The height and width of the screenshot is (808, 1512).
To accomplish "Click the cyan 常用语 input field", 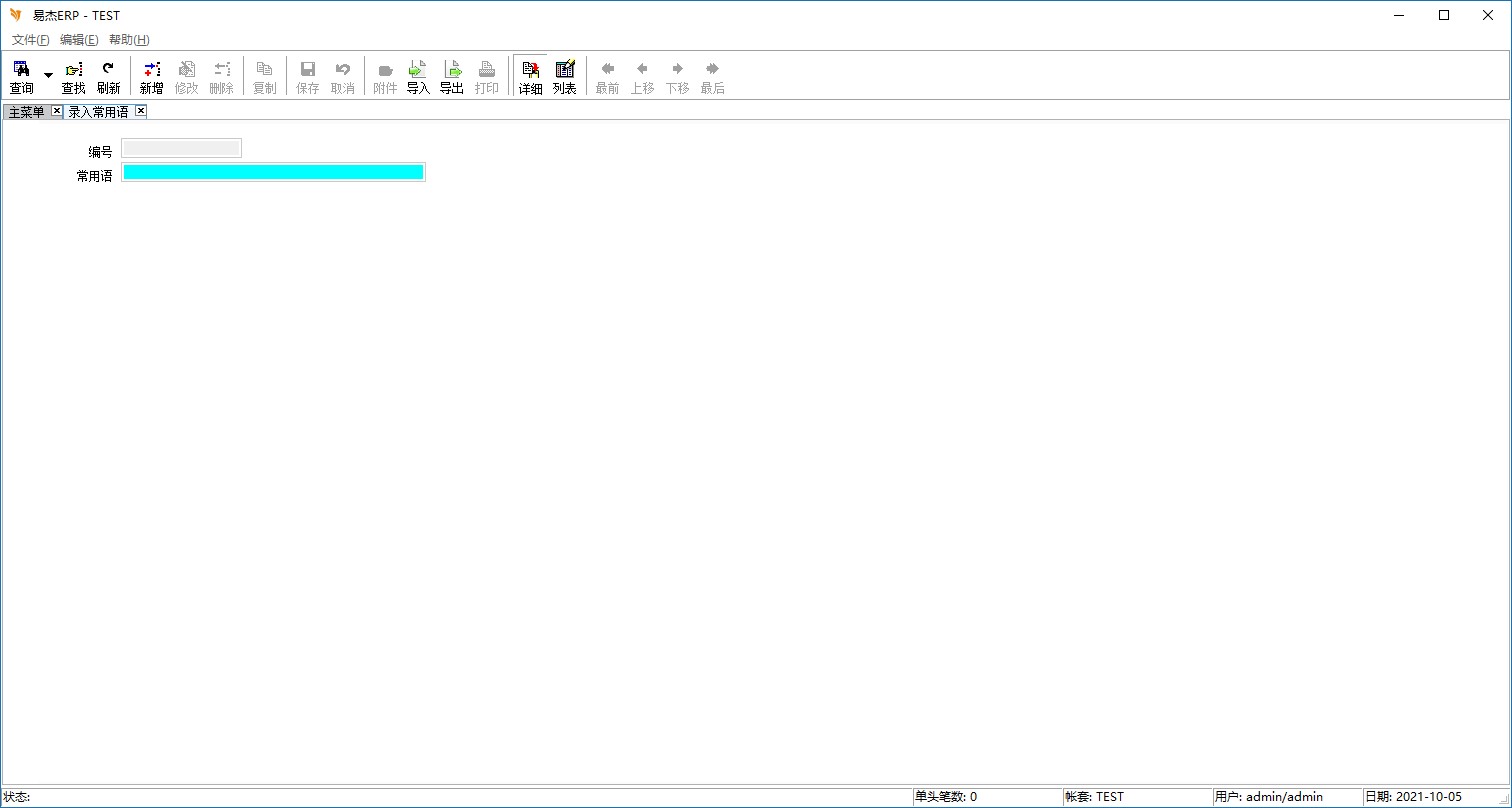I will (273, 172).
